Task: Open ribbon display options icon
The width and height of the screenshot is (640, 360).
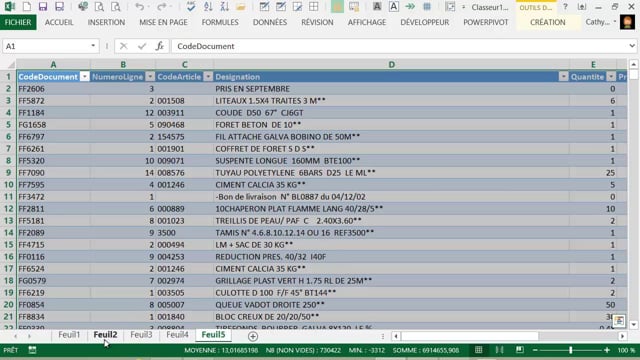Action: point(582,7)
